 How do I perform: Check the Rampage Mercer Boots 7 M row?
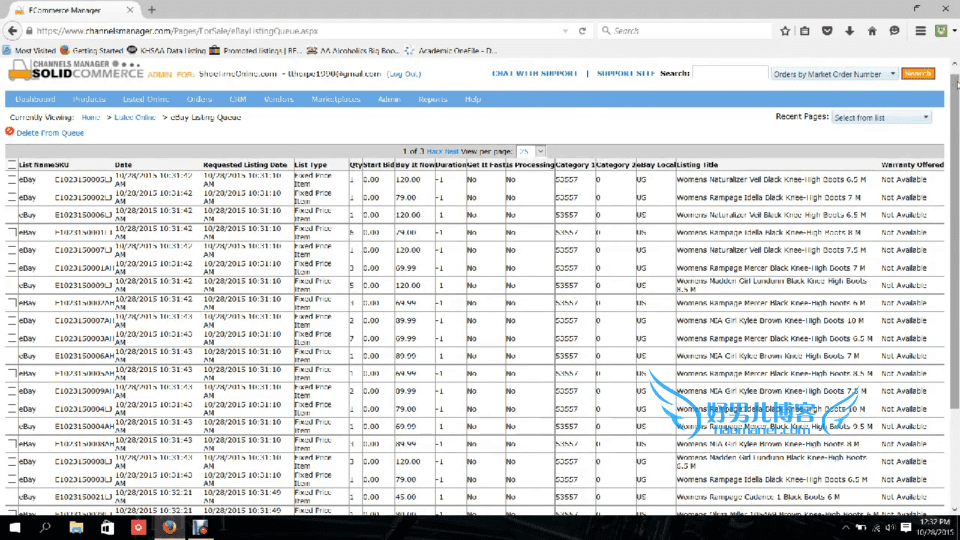pyautogui.click(x=12, y=268)
